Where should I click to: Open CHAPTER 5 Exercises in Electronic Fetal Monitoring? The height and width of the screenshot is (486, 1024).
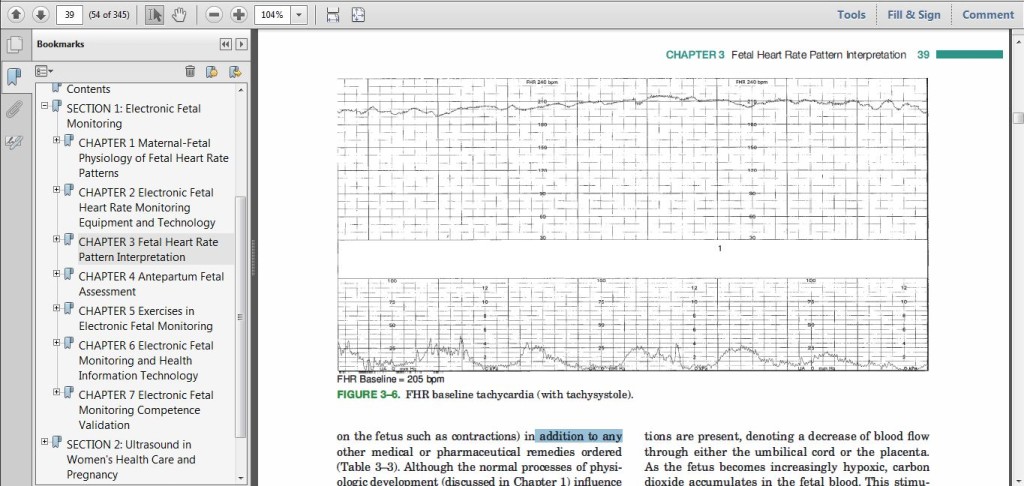click(146, 319)
